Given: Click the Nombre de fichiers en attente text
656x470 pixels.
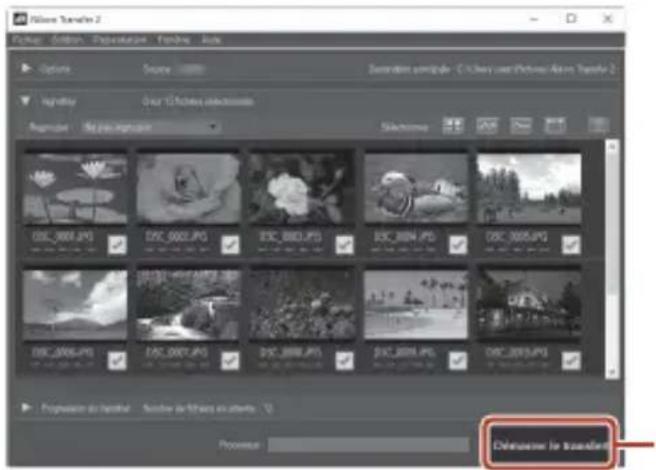Looking at the screenshot, I should point(208,408).
